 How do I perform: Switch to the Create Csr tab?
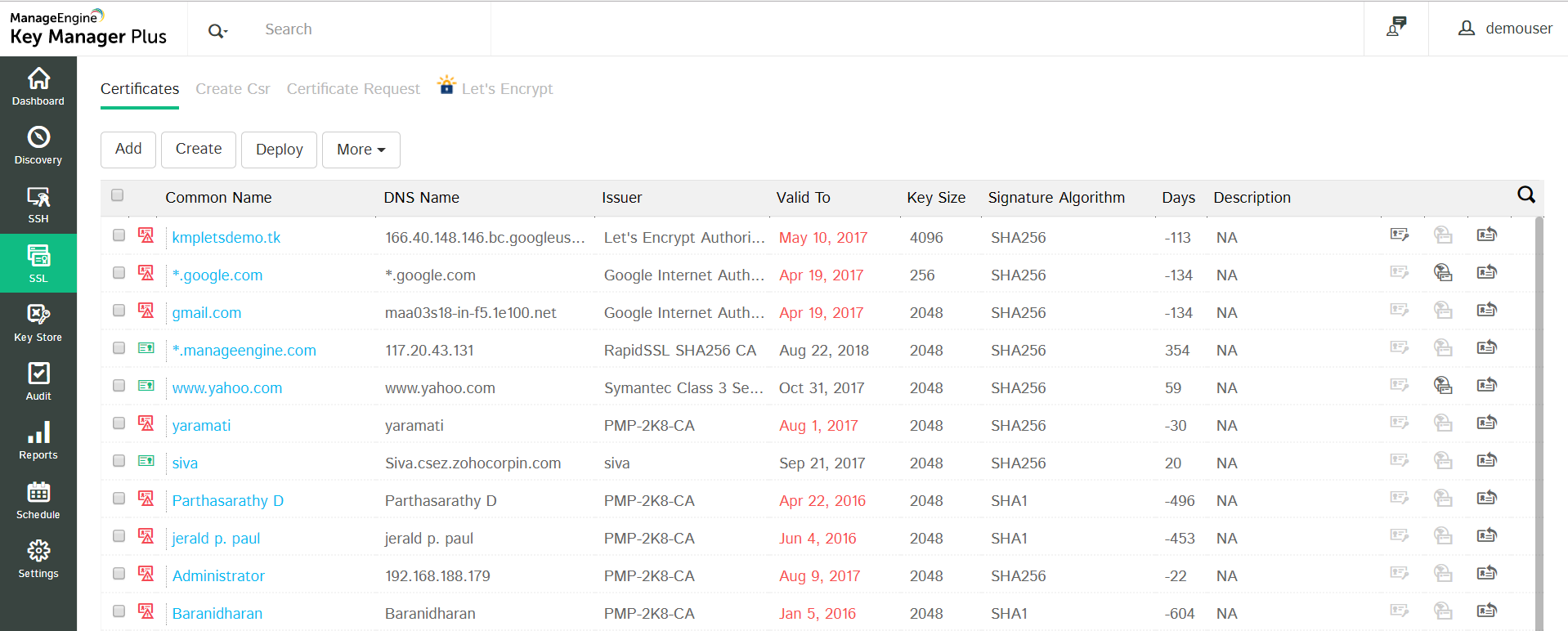pyautogui.click(x=233, y=89)
